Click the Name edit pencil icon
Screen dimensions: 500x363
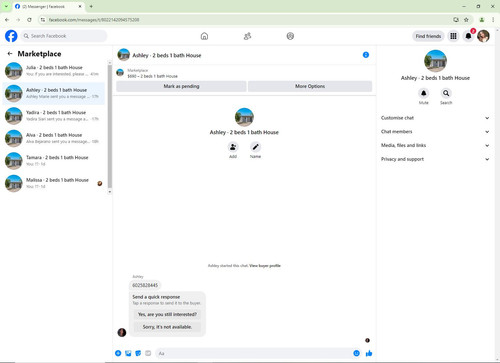(255, 147)
